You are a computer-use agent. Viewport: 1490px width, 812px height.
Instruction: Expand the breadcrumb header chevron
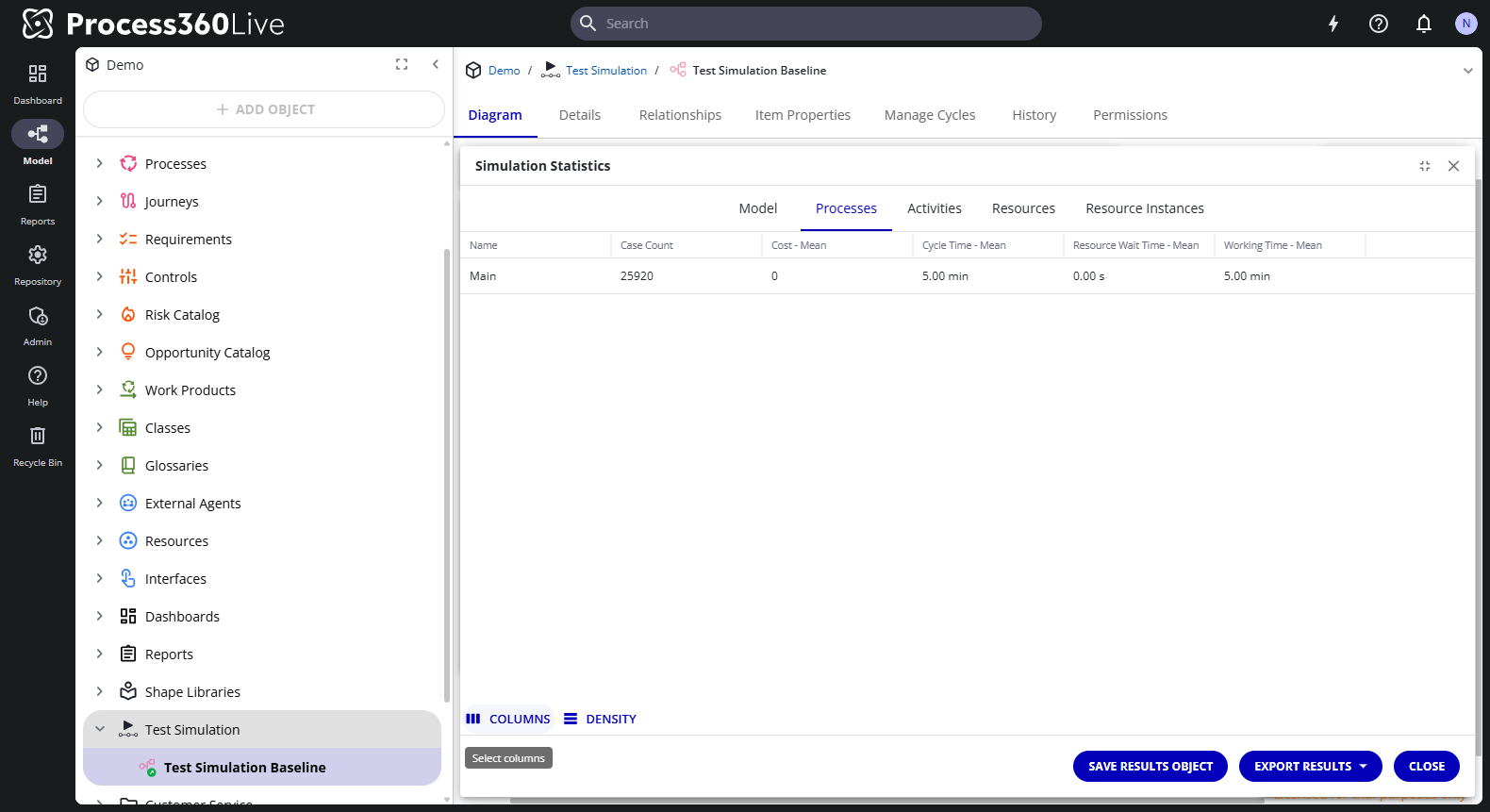pyautogui.click(x=1468, y=71)
